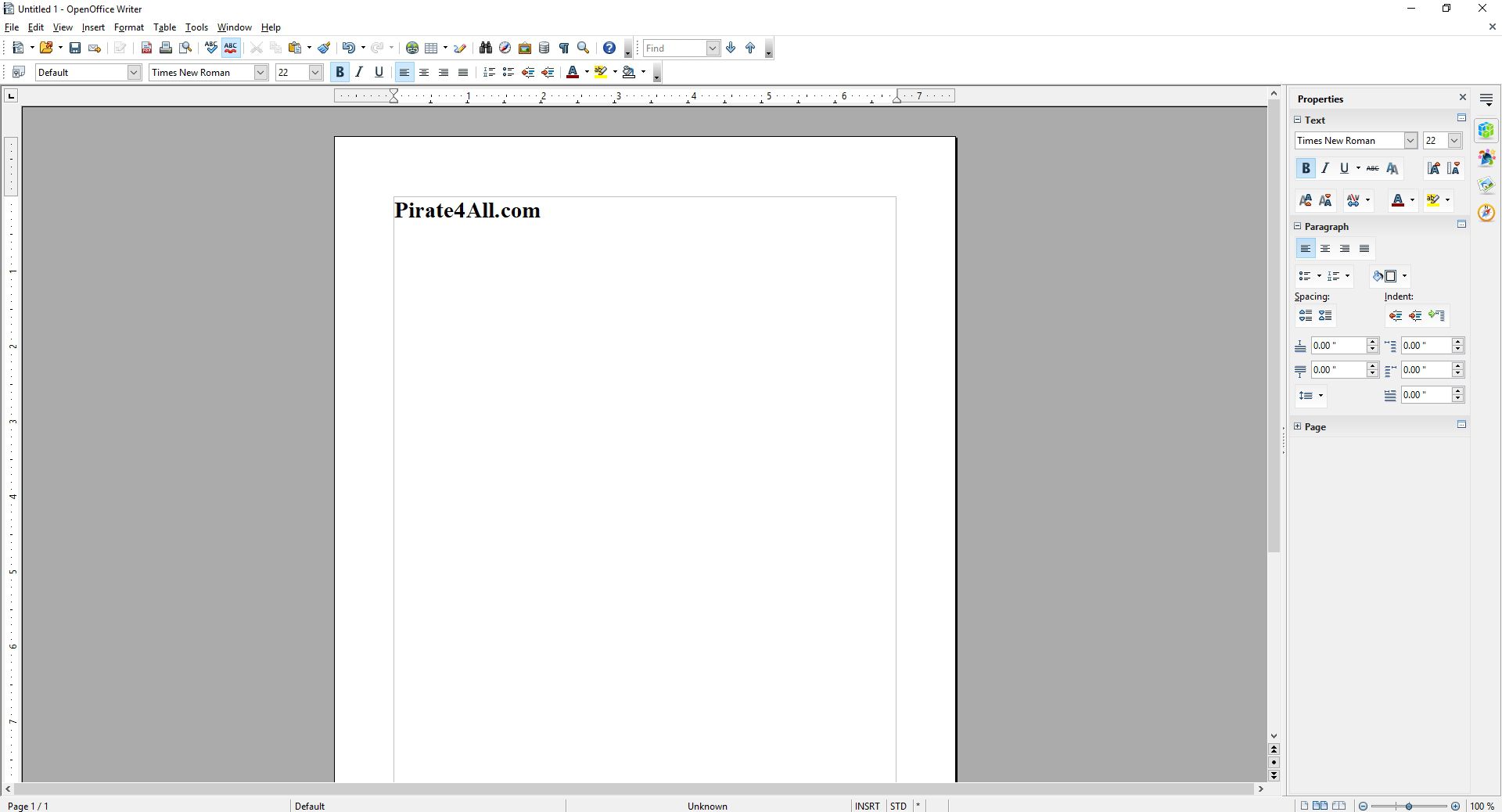Open the Format menu

[x=128, y=27]
